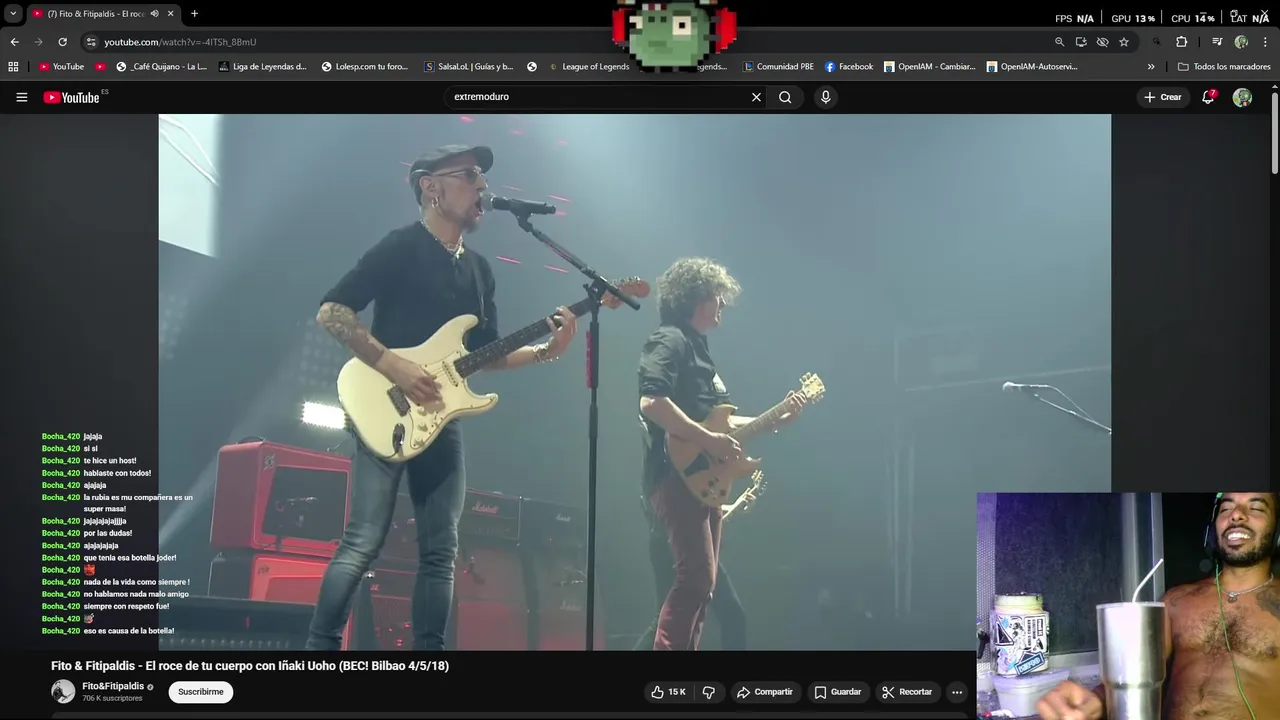The height and width of the screenshot is (720, 1280).
Task: Mute the tab via speaker icon
Action: tap(154, 14)
